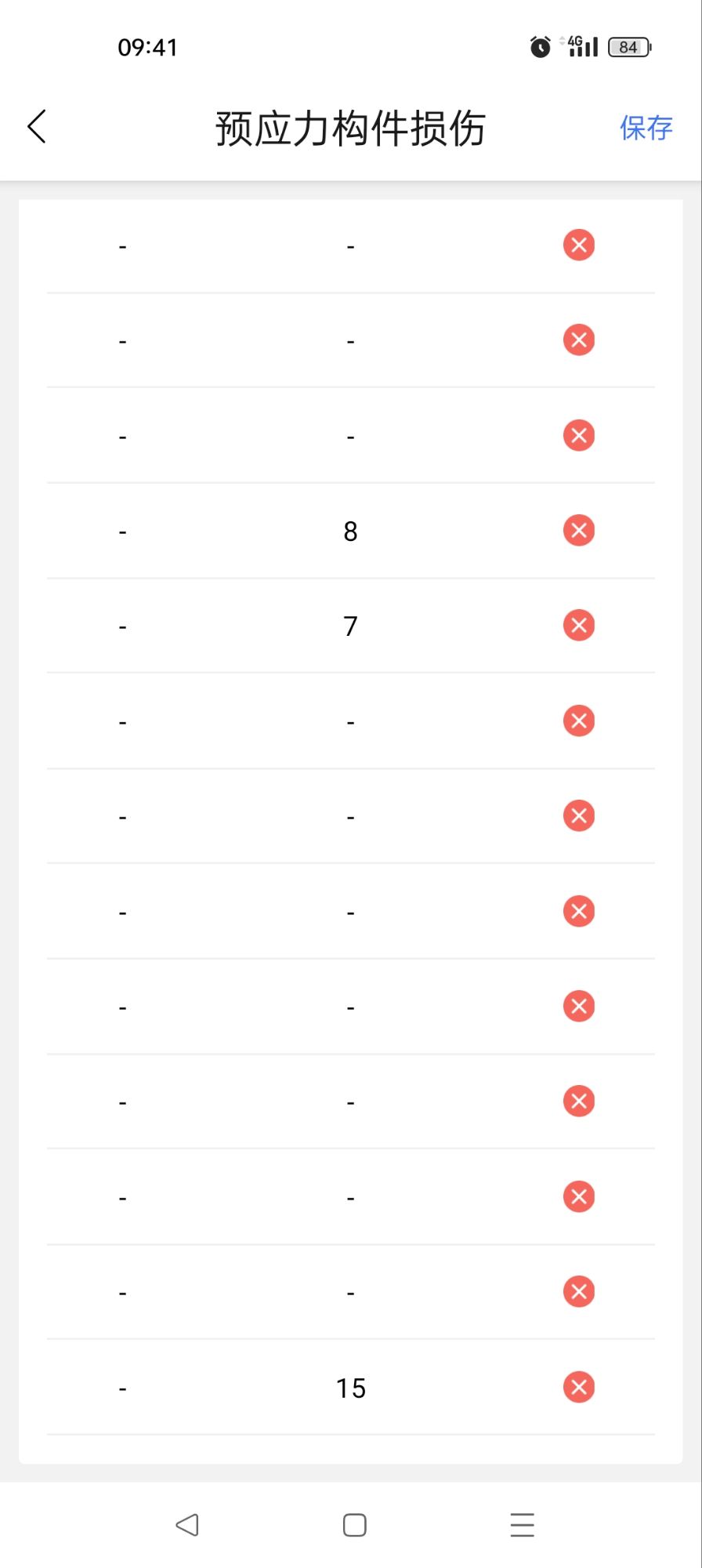Tap the first row's middle dash cell

point(350,247)
